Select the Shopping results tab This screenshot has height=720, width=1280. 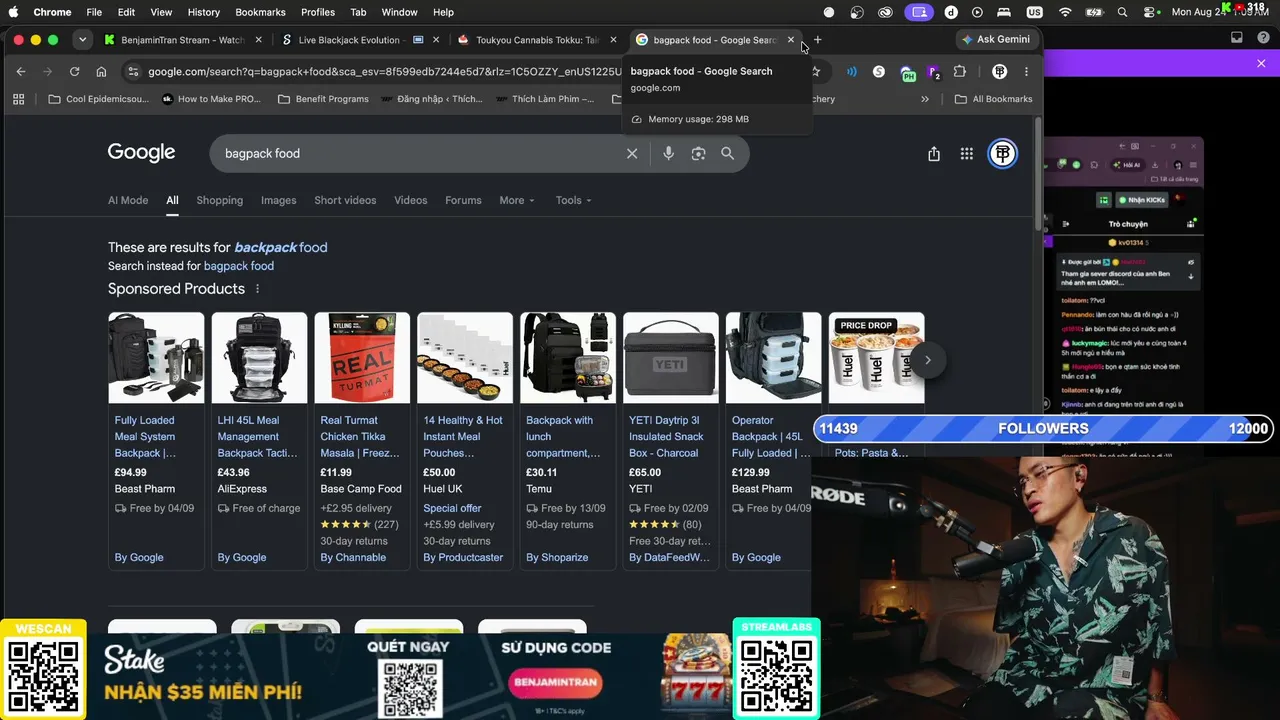coord(220,200)
